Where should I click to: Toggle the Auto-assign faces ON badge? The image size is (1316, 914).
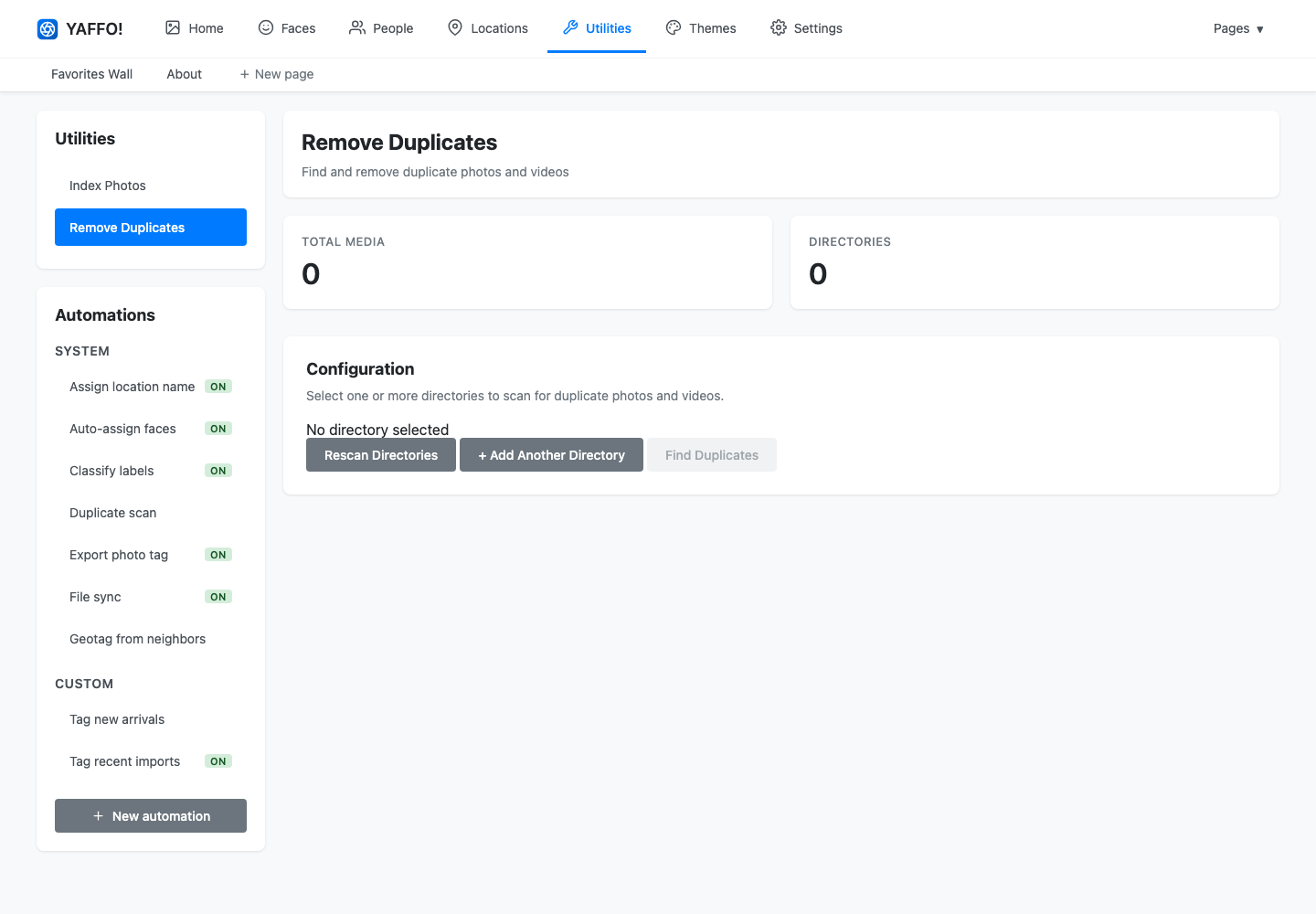pyautogui.click(x=218, y=429)
